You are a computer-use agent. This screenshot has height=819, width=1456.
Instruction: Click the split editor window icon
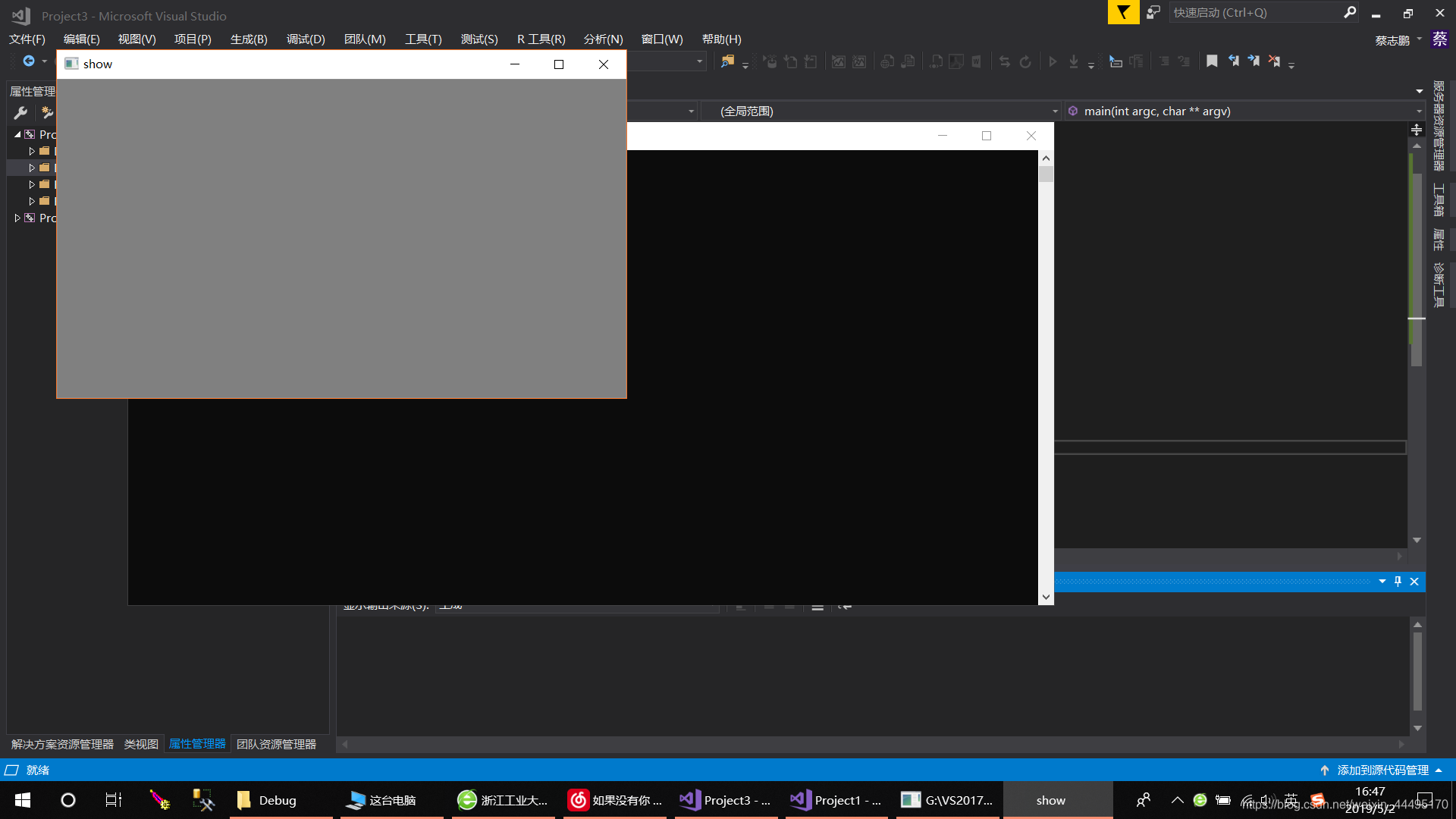pos(1417,130)
